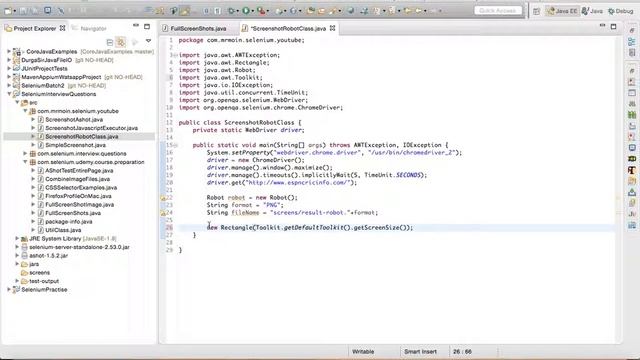The width and height of the screenshot is (640, 360).
Task: Expand the CoreJavaExamples project
Action: [x=9, y=51]
